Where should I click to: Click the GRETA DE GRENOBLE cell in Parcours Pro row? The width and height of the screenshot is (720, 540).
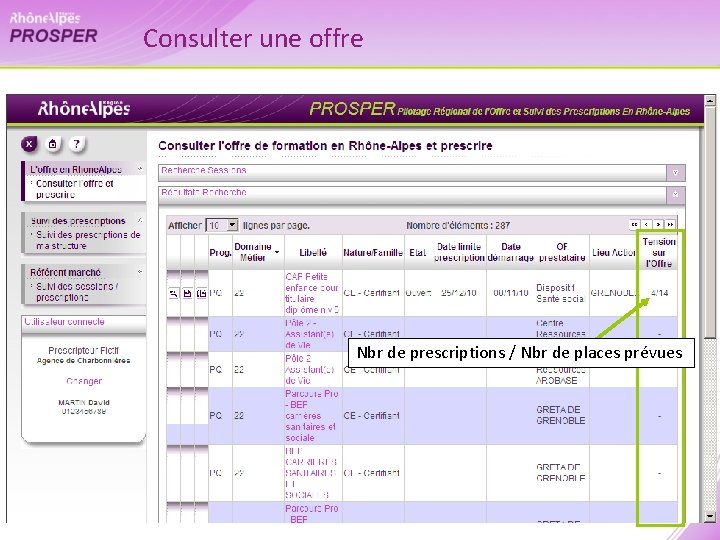coord(561,415)
